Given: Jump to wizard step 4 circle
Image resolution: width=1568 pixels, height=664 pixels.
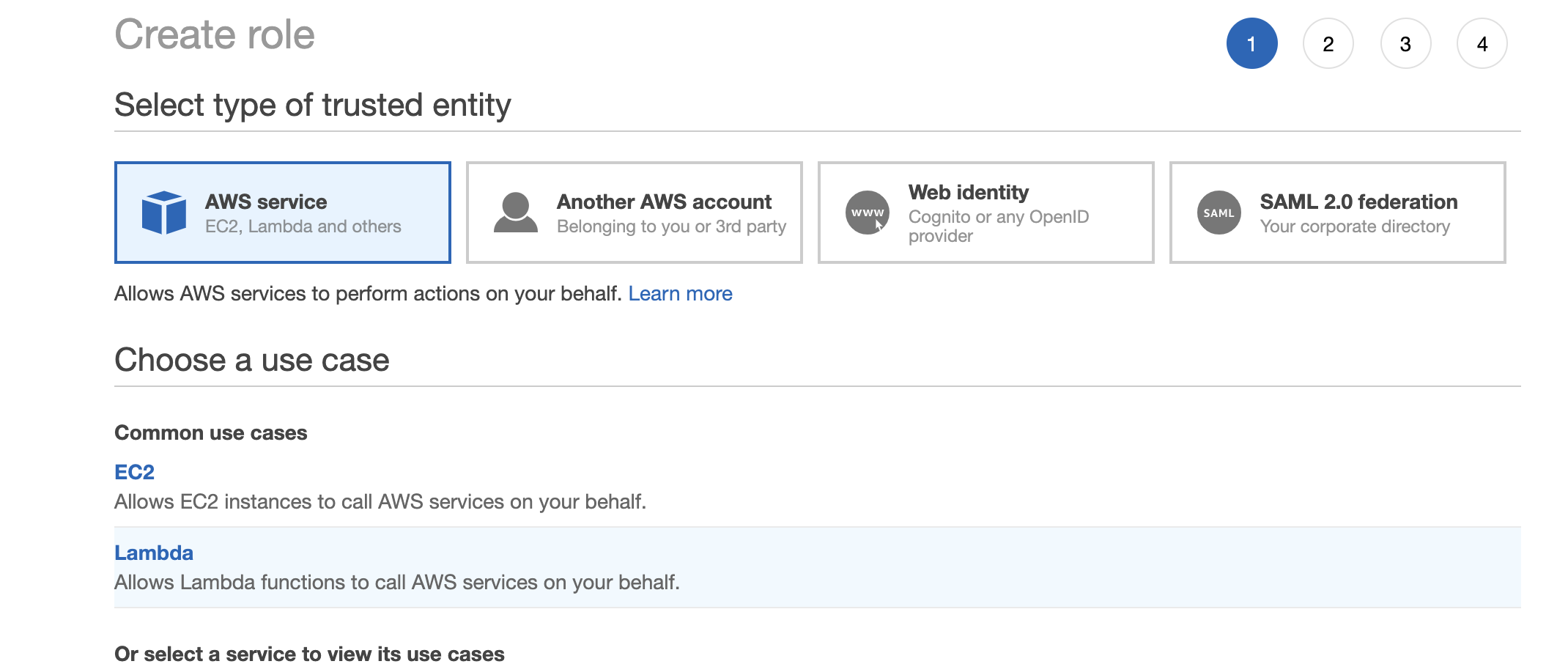Looking at the screenshot, I should pos(1482,44).
